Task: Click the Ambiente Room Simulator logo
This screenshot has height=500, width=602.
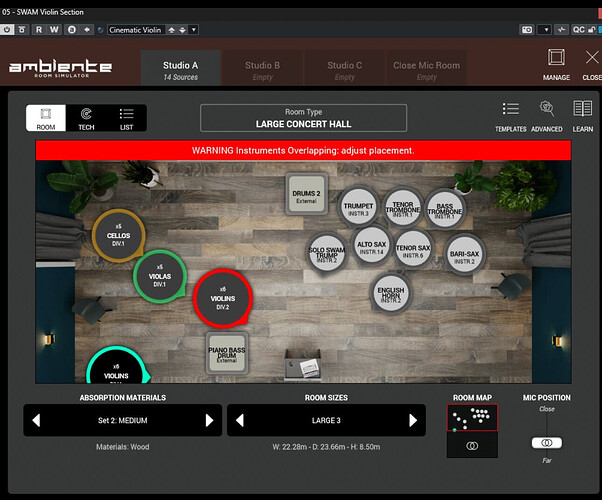Action: pyautogui.click(x=60, y=68)
